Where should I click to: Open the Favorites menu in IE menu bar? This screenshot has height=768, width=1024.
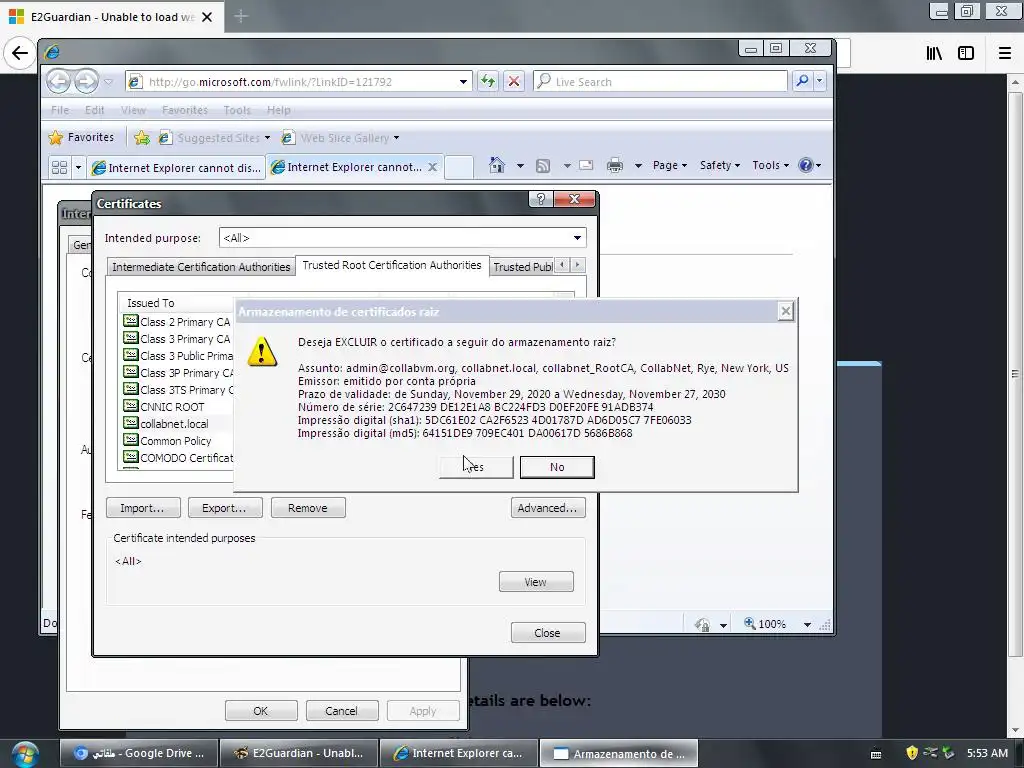(x=185, y=110)
